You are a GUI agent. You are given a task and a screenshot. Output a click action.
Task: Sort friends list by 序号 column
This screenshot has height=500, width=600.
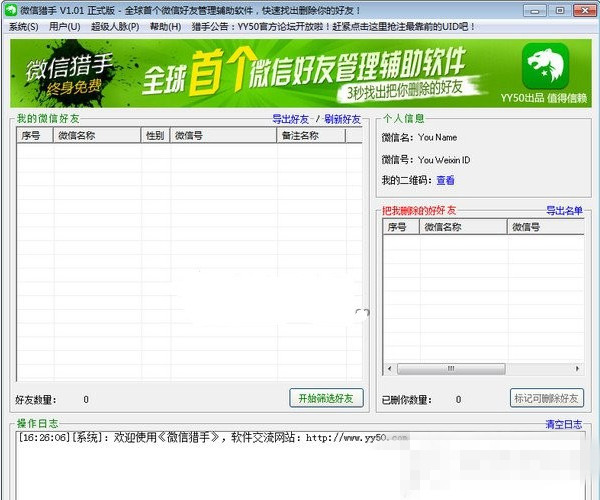coord(35,135)
